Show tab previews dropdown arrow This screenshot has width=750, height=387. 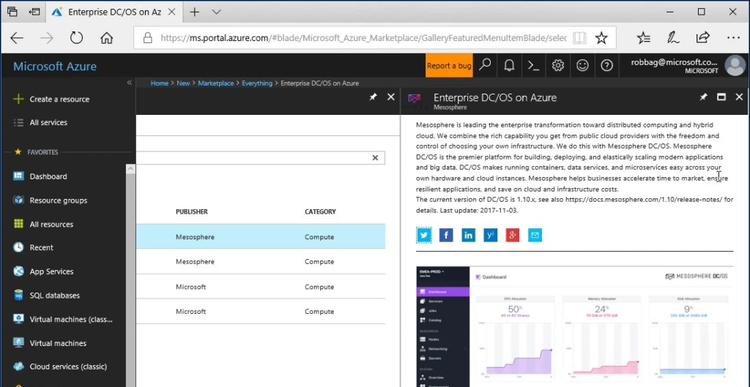point(216,12)
